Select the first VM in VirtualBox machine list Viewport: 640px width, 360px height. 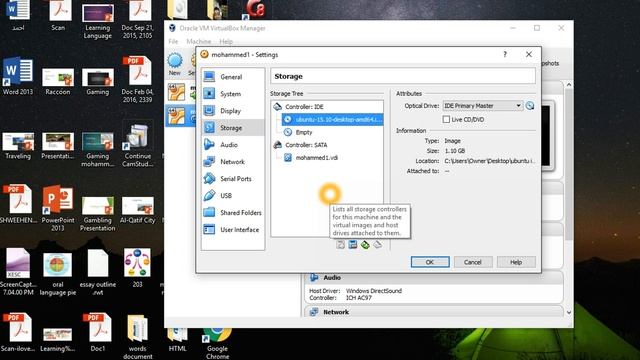[180, 92]
